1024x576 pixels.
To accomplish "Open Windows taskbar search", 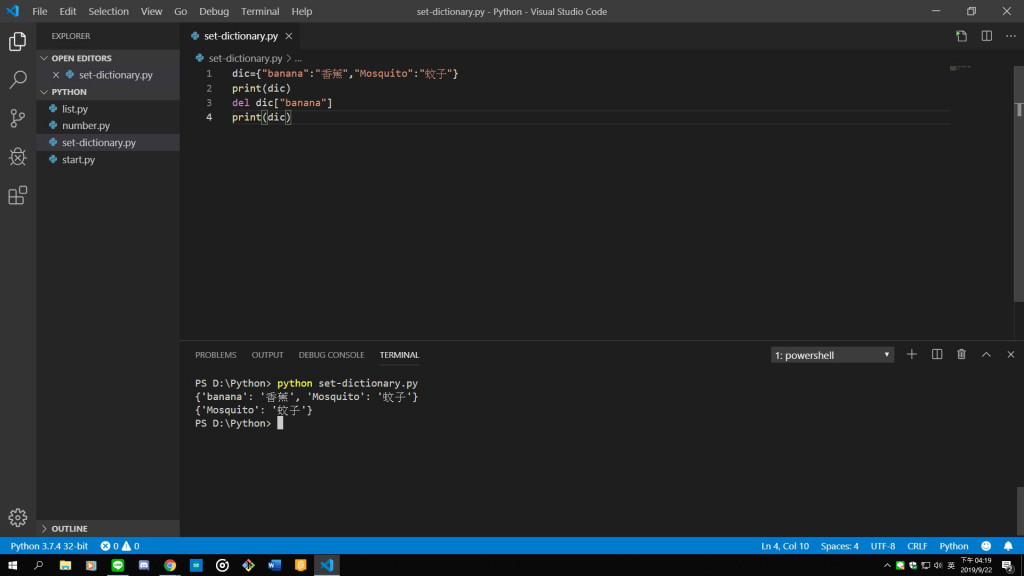I will click(x=39, y=566).
